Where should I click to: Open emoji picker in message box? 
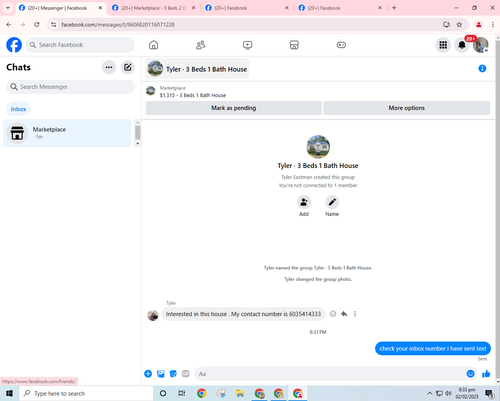[x=470, y=374]
